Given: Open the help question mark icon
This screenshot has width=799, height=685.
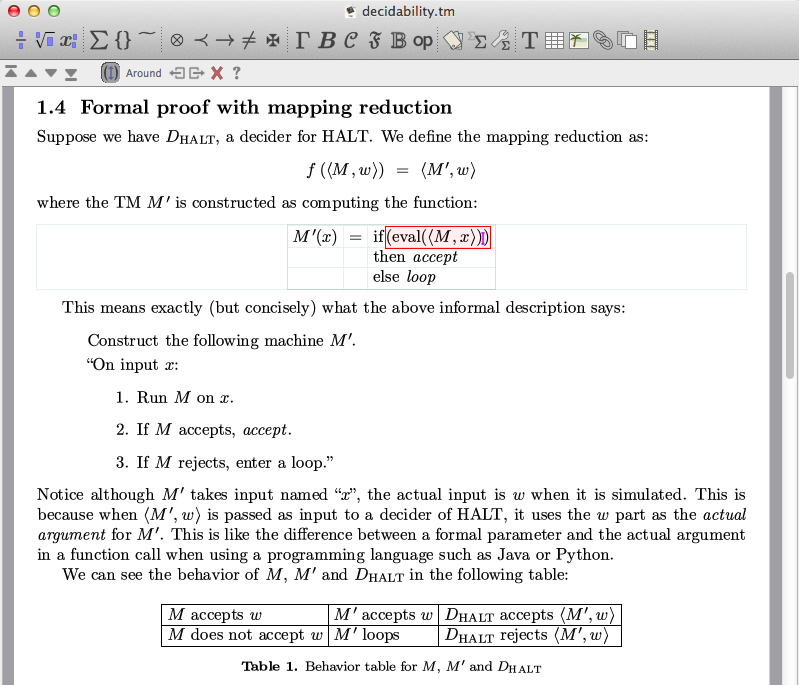Looking at the screenshot, I should 236,73.
